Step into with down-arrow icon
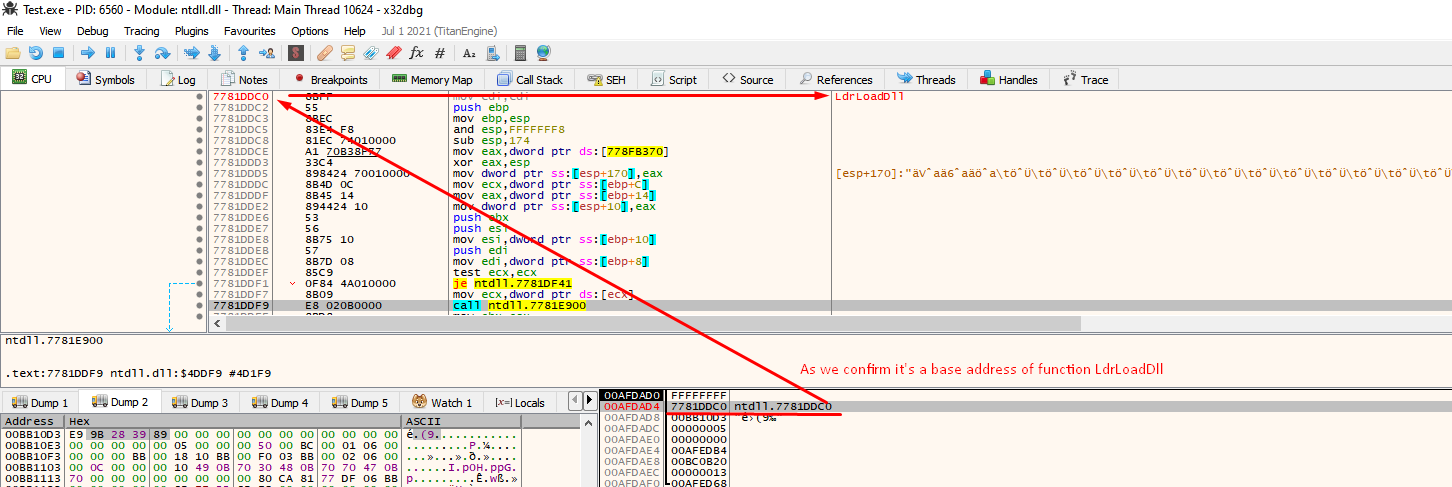Viewport: 1452px width, 487px height. click(x=139, y=52)
